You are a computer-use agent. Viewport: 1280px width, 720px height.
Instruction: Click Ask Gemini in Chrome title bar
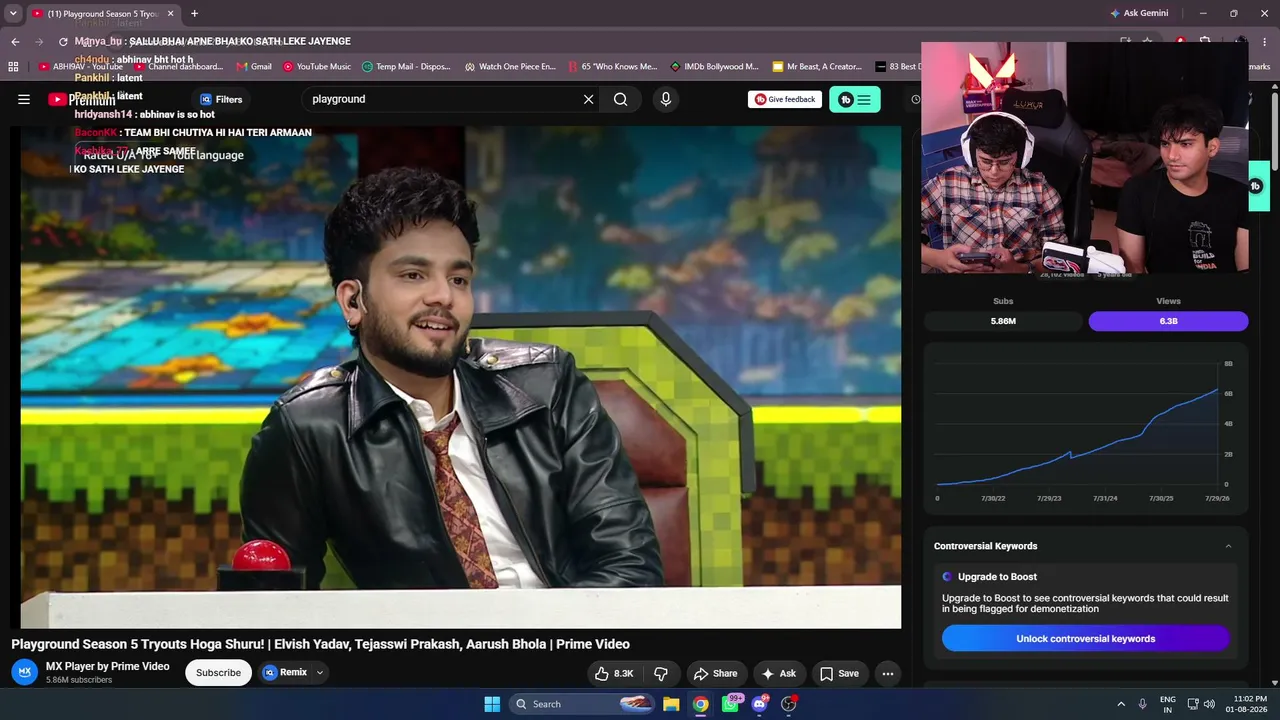(x=1138, y=13)
